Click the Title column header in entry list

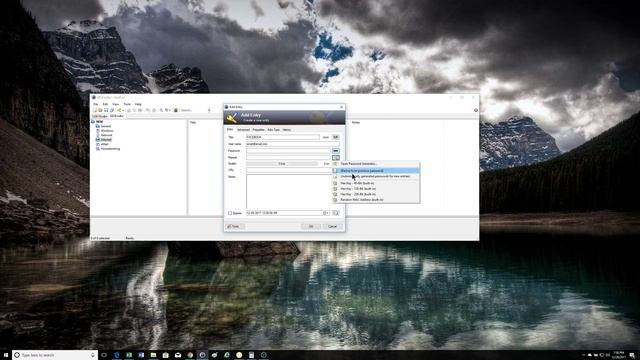point(193,122)
